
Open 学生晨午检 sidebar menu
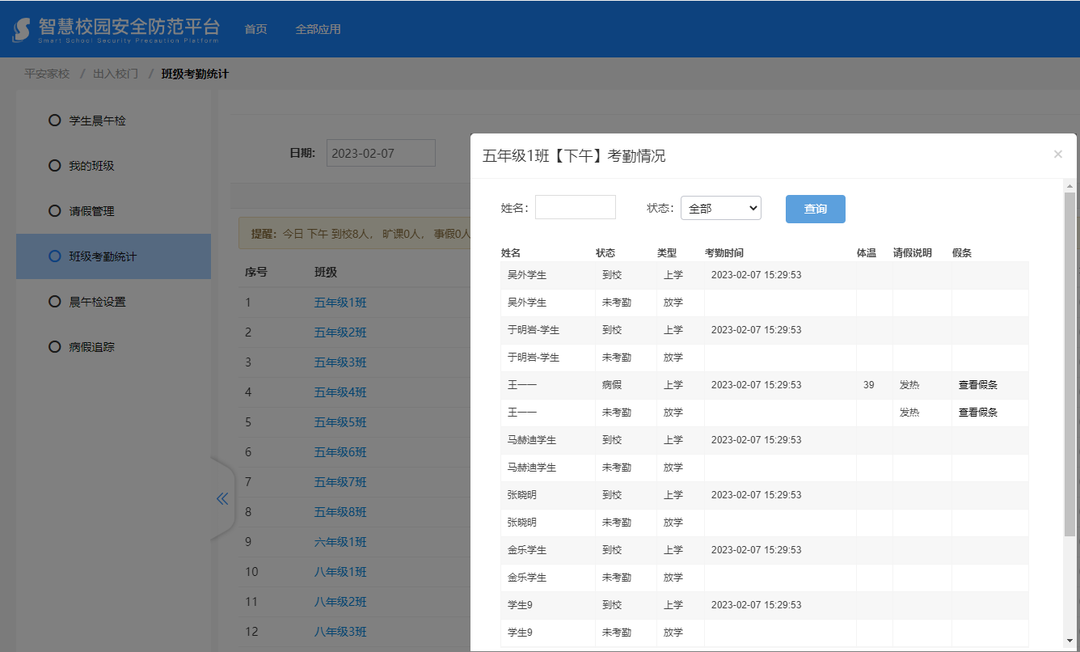click(x=97, y=120)
